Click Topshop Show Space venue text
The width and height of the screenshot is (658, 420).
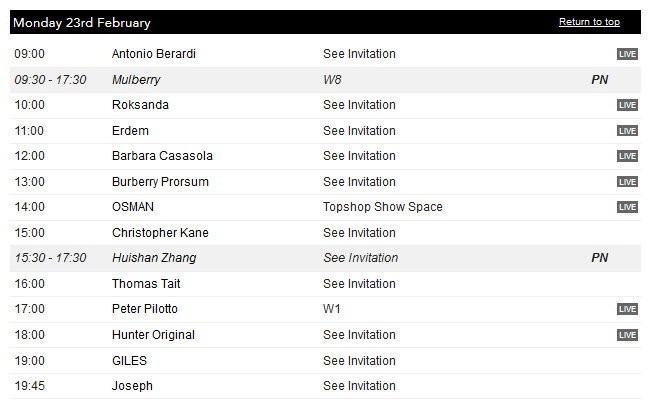[383, 207]
